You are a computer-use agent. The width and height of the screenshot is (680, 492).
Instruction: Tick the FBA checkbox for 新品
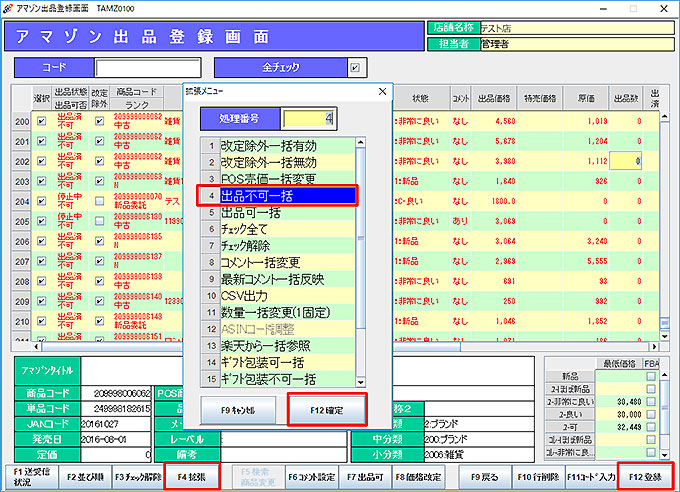pos(651,375)
